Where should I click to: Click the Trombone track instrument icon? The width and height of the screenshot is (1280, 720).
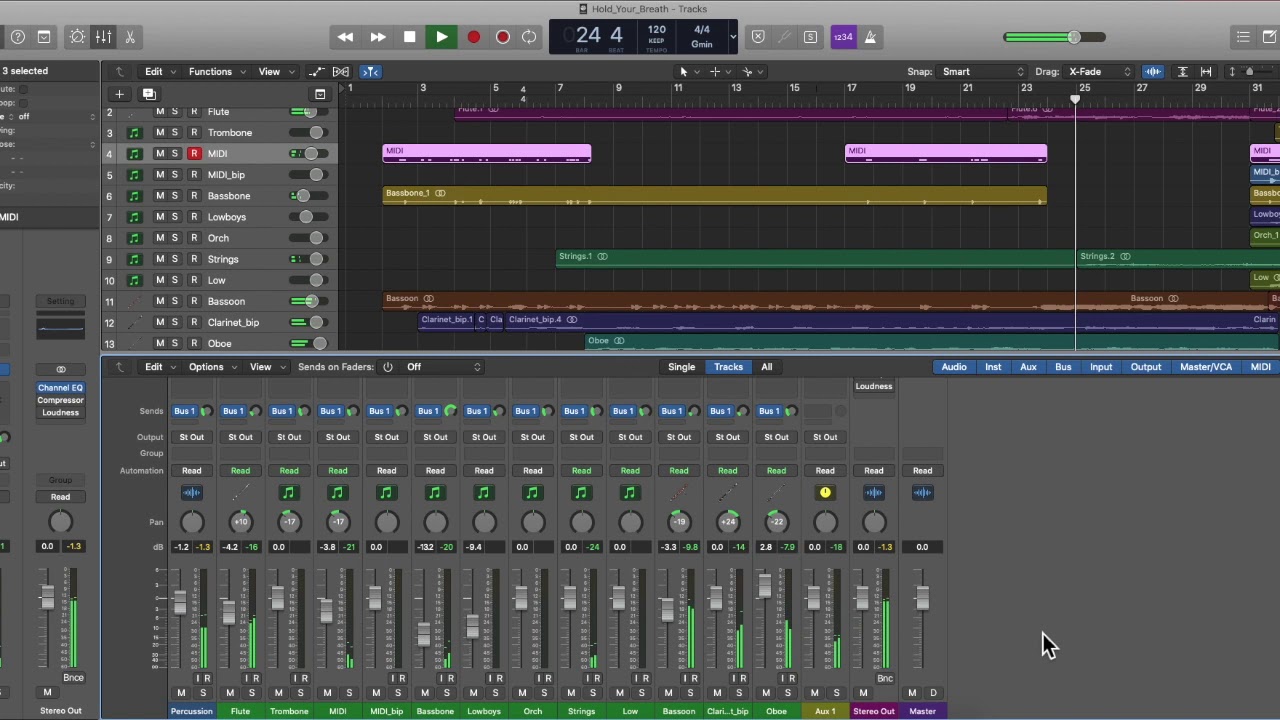tap(134, 133)
